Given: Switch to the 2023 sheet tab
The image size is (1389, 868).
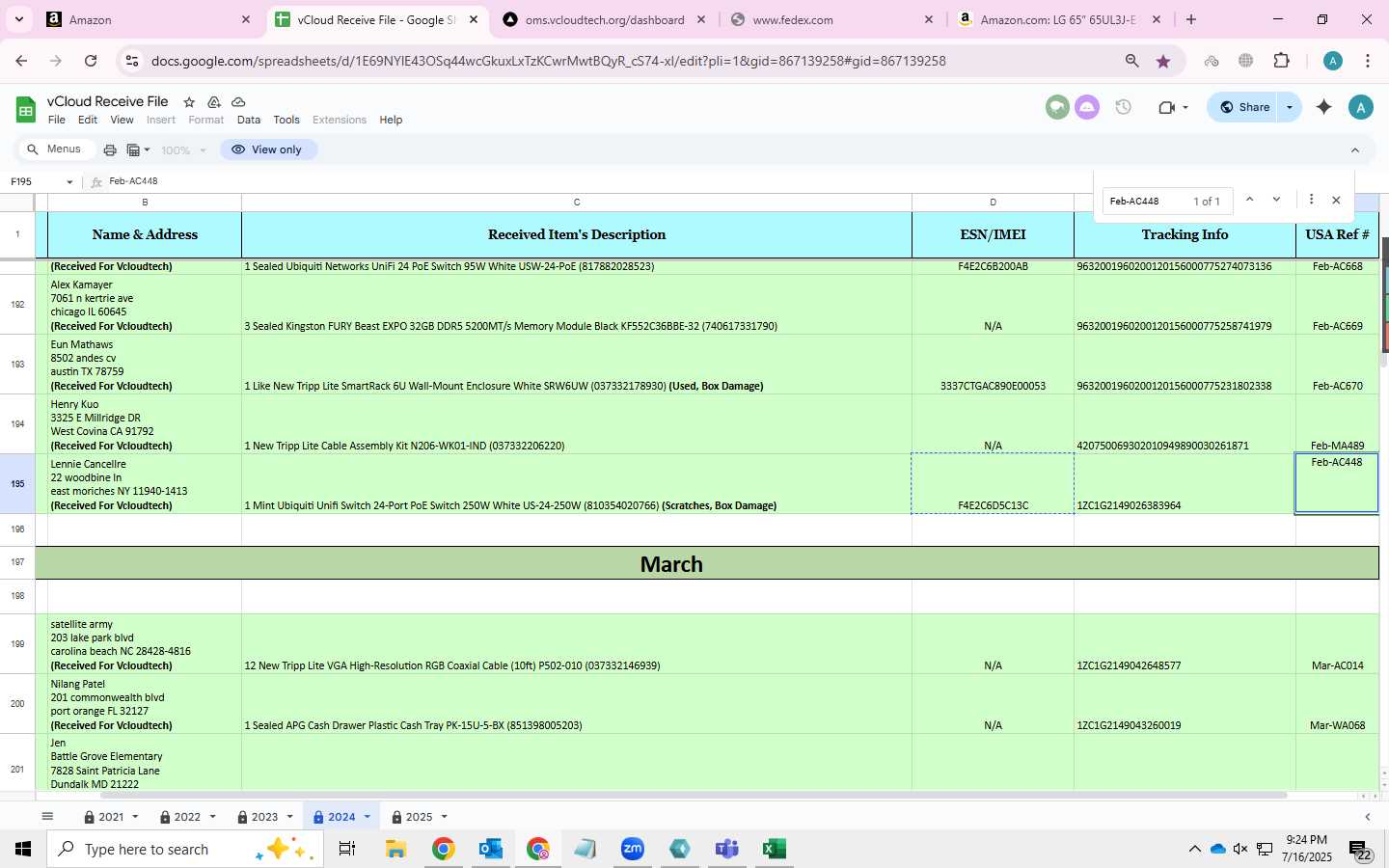Looking at the screenshot, I should (264, 817).
